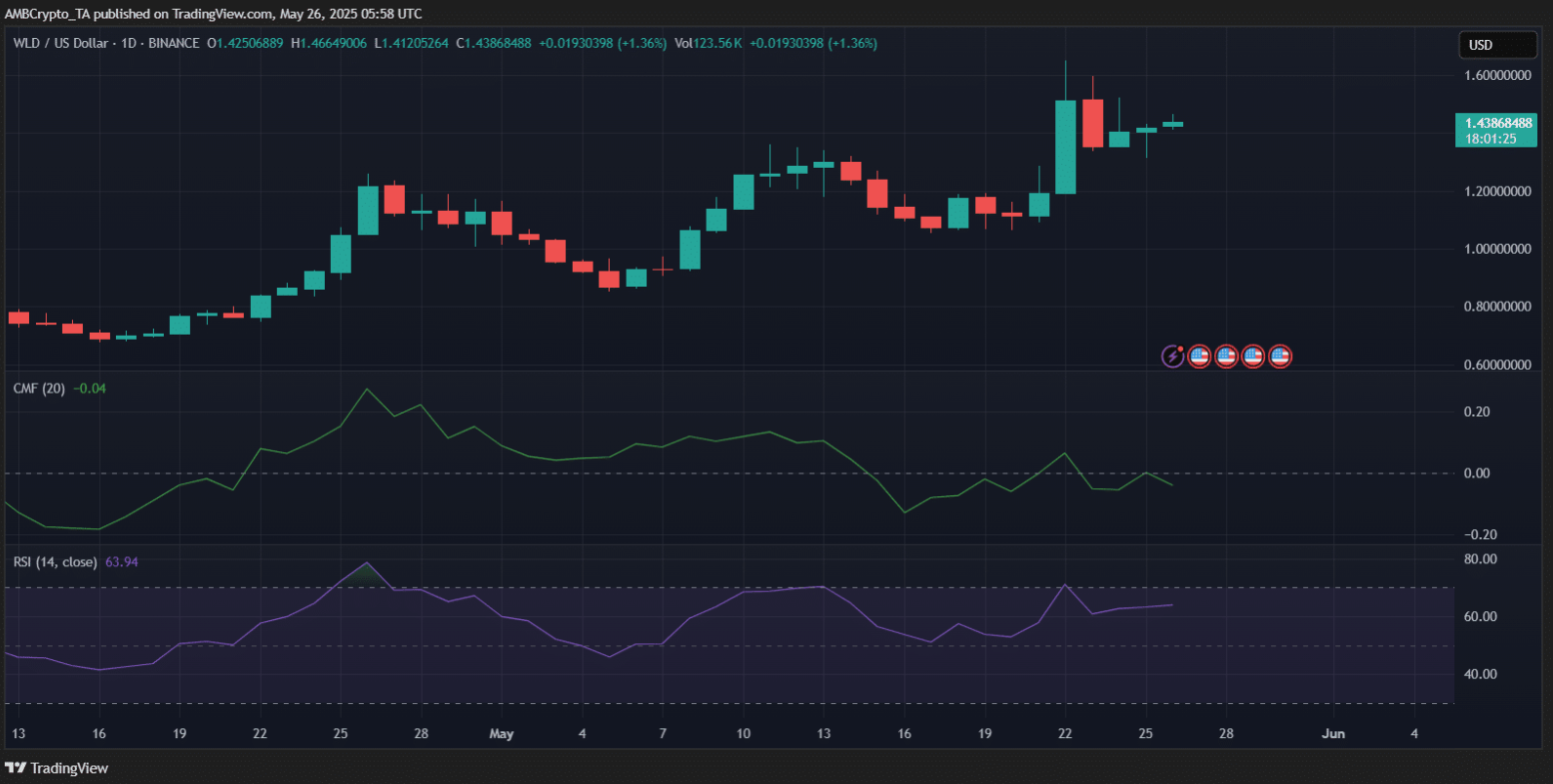
Task: Select the RSI (14, close) indicator label
Action: (55, 562)
